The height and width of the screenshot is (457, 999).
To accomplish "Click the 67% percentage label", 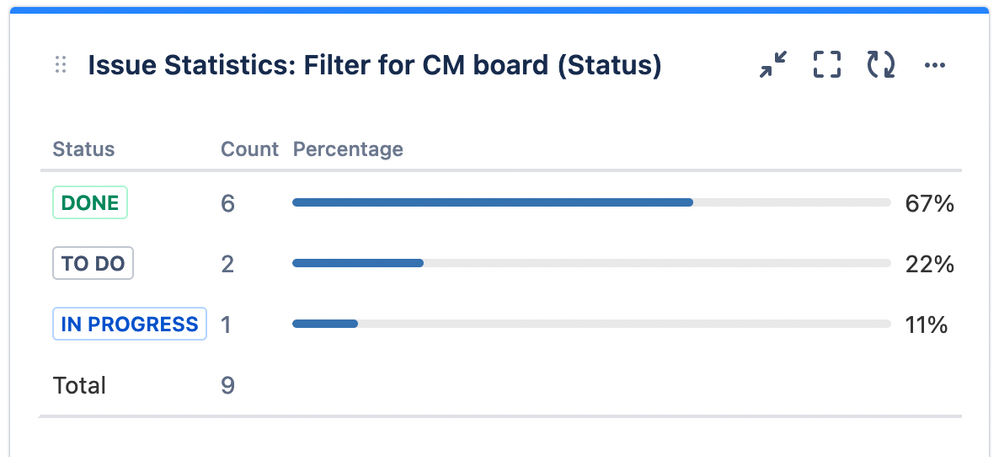I will tap(929, 203).
